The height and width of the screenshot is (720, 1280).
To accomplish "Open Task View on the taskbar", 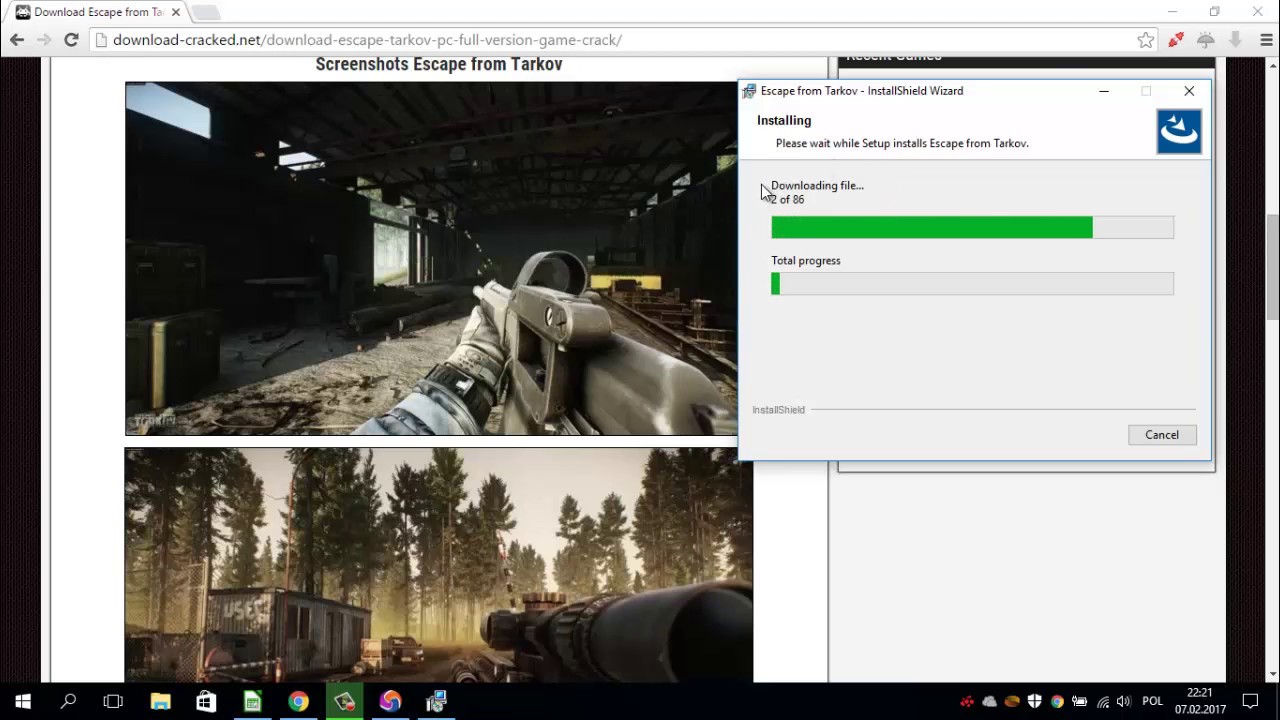I will (113, 701).
